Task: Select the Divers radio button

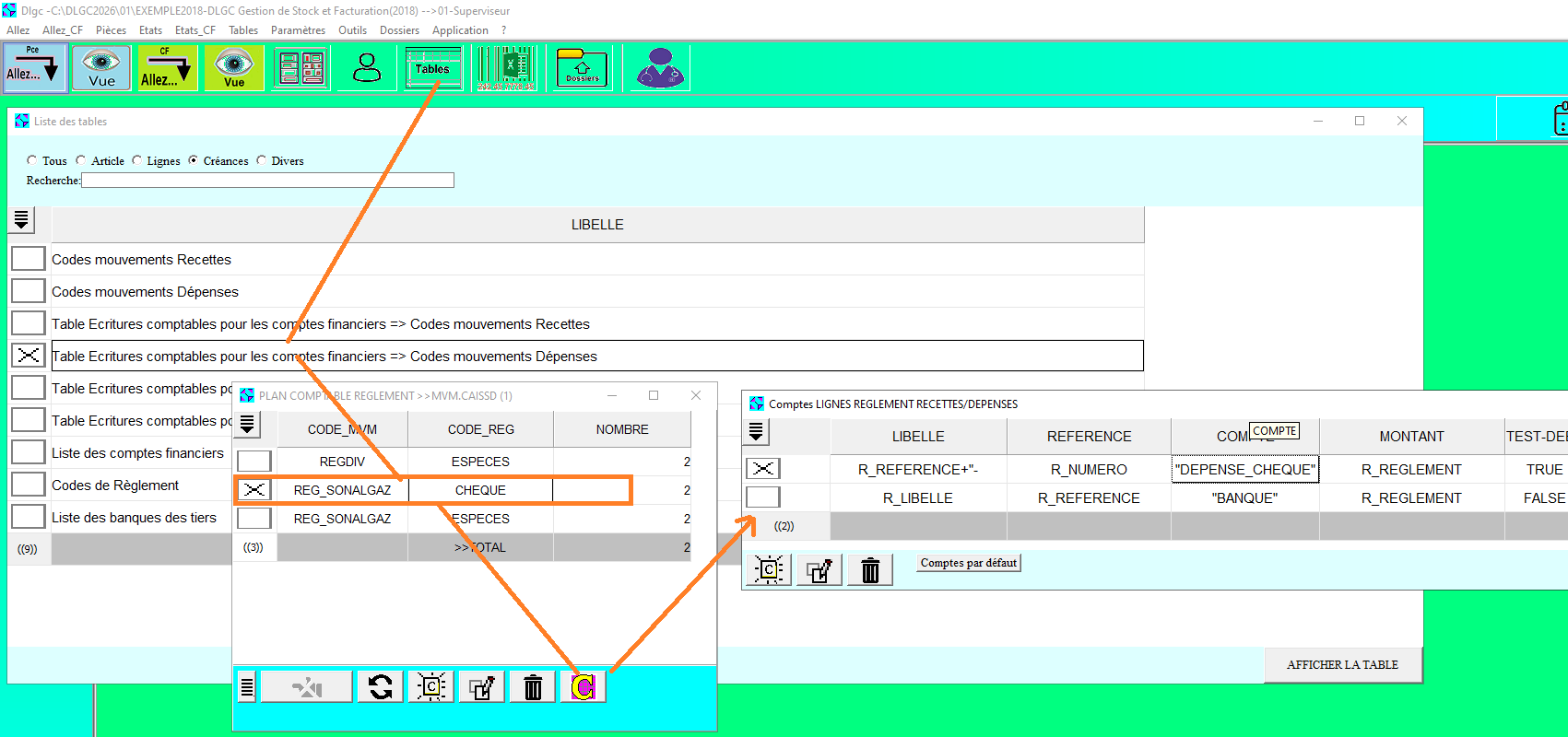Action: pos(262,160)
